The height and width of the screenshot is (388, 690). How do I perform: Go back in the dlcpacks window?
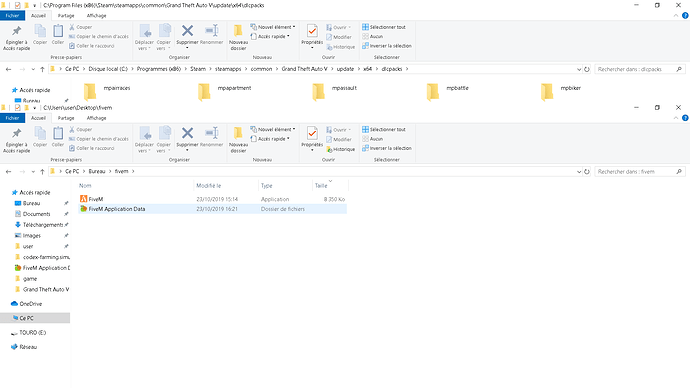tap(8, 69)
